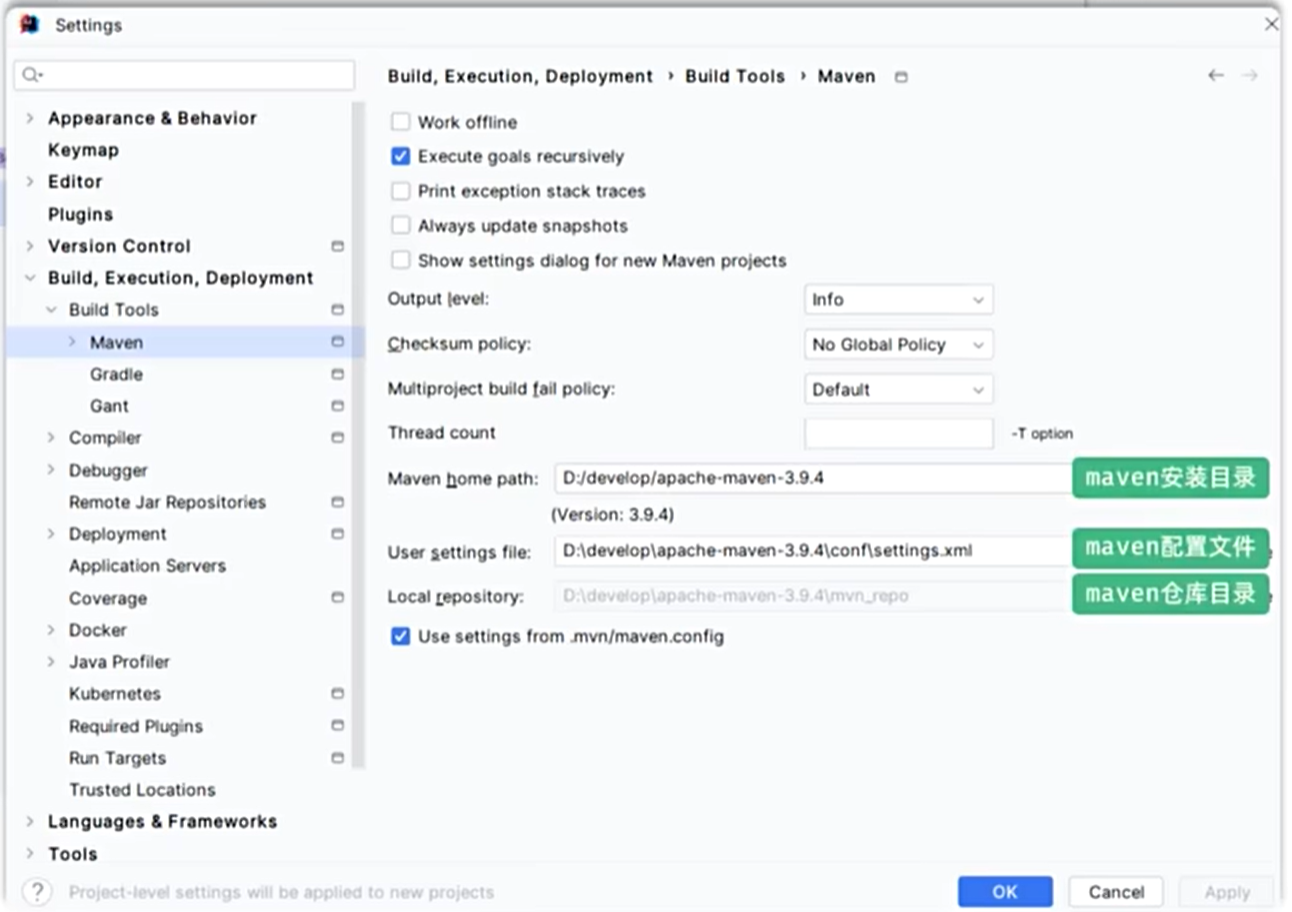This screenshot has height=912, width=1292.
Task: Click the Cancel button
Action: (1116, 892)
